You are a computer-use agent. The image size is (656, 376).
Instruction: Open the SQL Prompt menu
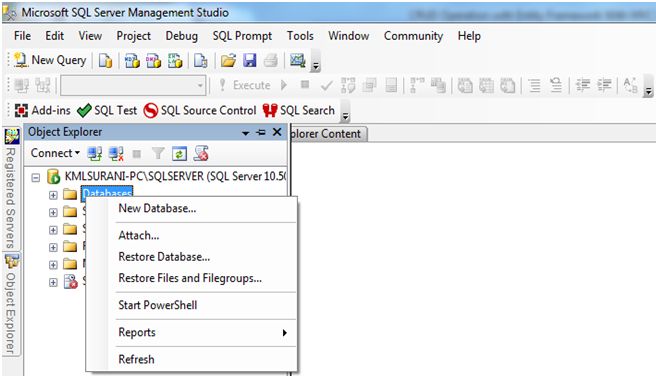click(242, 36)
